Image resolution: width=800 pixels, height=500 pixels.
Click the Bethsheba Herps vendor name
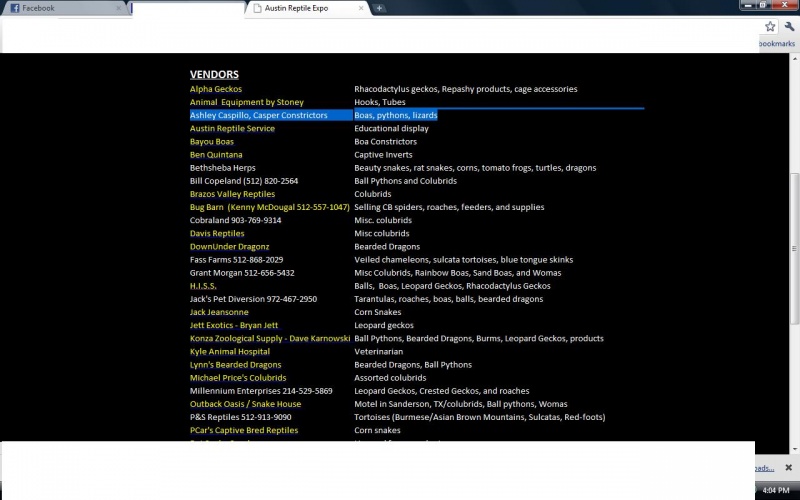coord(222,168)
